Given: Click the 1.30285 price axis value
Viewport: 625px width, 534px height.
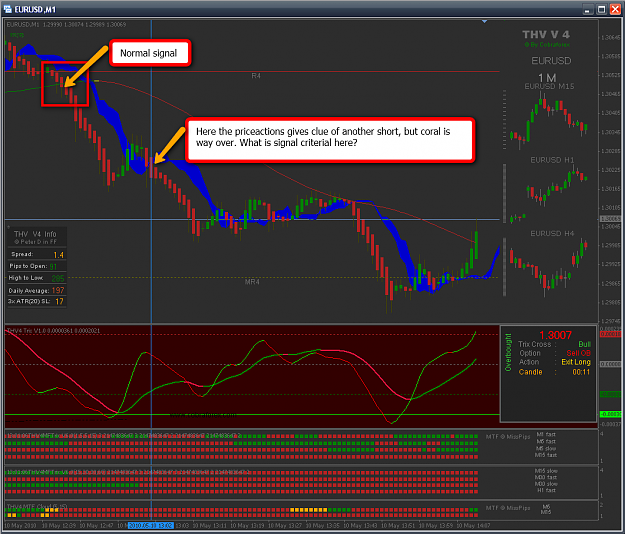Looking at the screenshot, I should click(x=611, y=151).
